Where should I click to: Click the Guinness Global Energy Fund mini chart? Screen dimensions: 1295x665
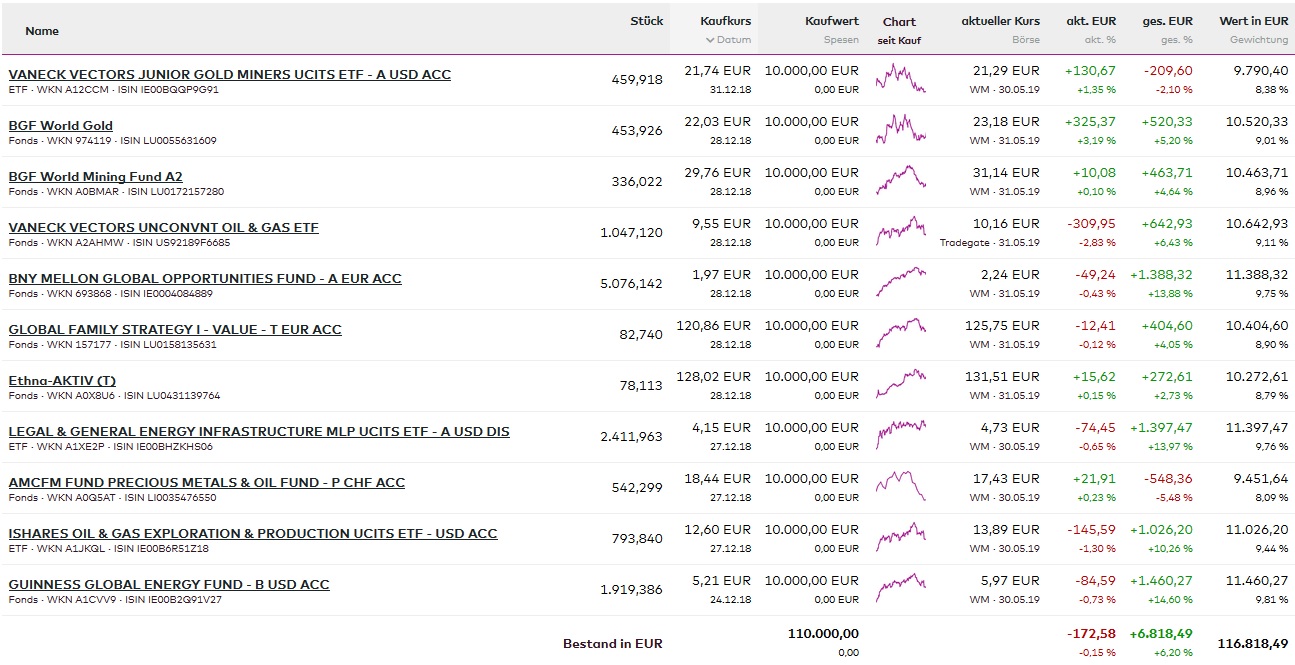tap(900, 589)
